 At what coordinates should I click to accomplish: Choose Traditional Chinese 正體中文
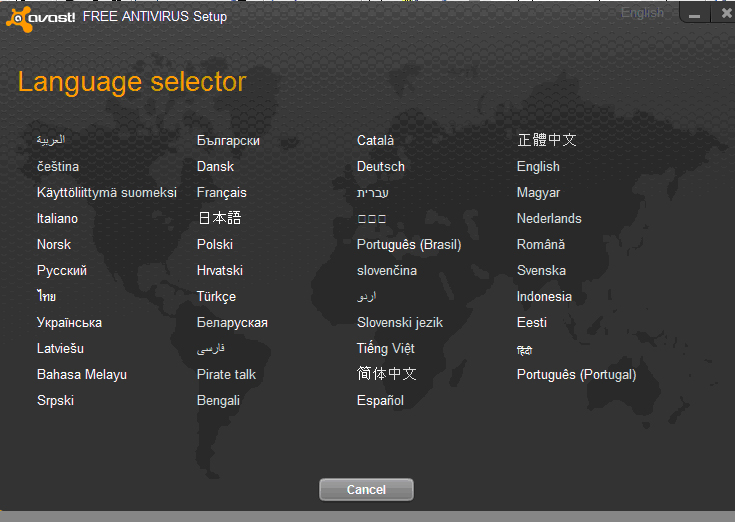[547, 140]
